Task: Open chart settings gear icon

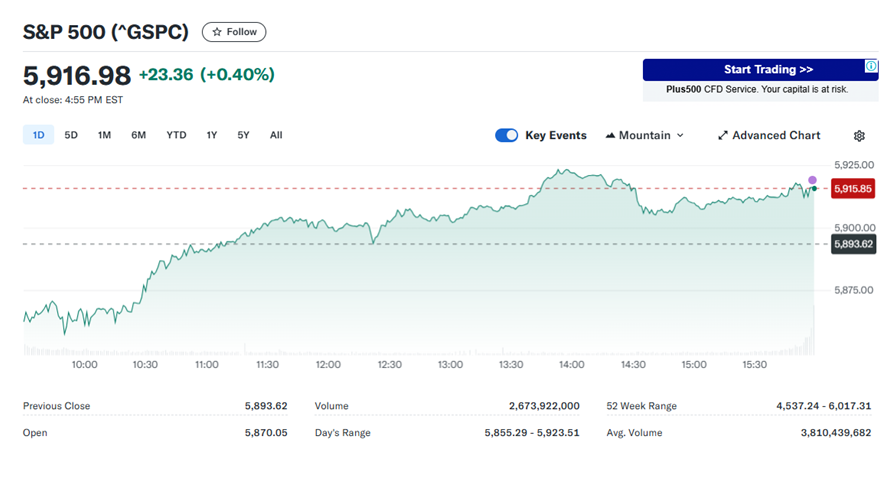Action: [859, 136]
